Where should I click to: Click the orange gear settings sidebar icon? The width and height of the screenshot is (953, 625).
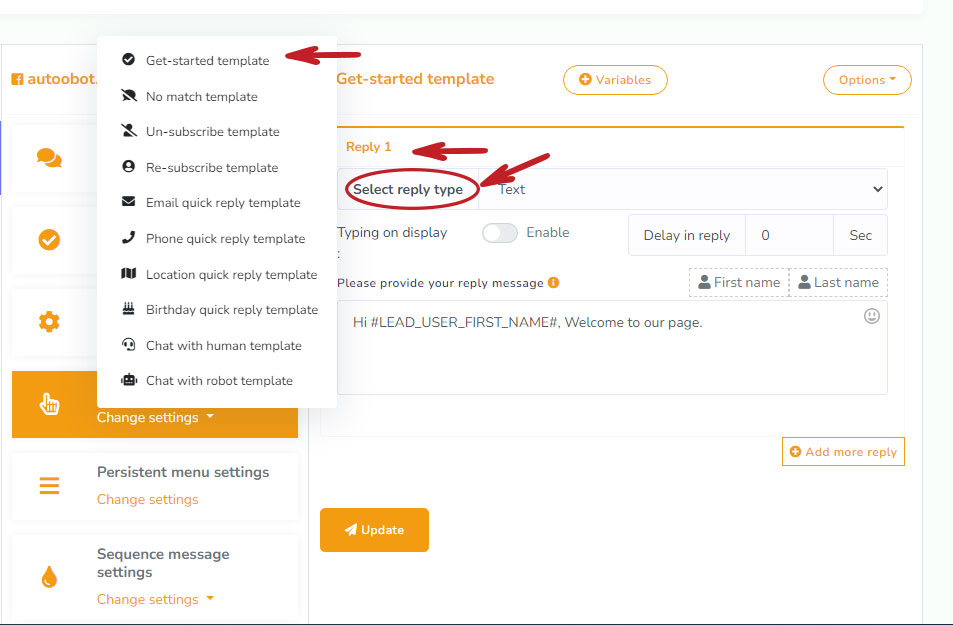point(49,322)
